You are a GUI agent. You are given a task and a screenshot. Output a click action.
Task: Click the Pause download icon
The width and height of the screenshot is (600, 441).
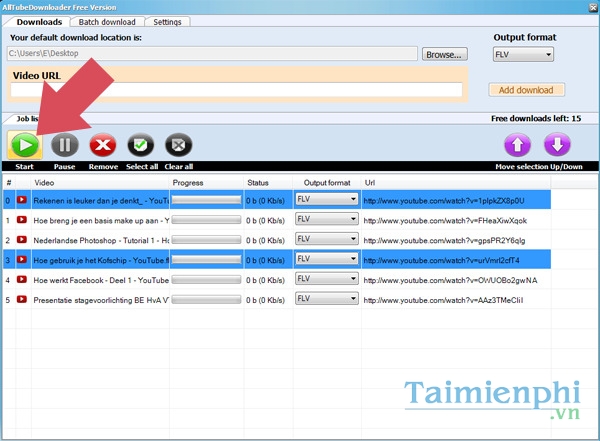click(65, 145)
